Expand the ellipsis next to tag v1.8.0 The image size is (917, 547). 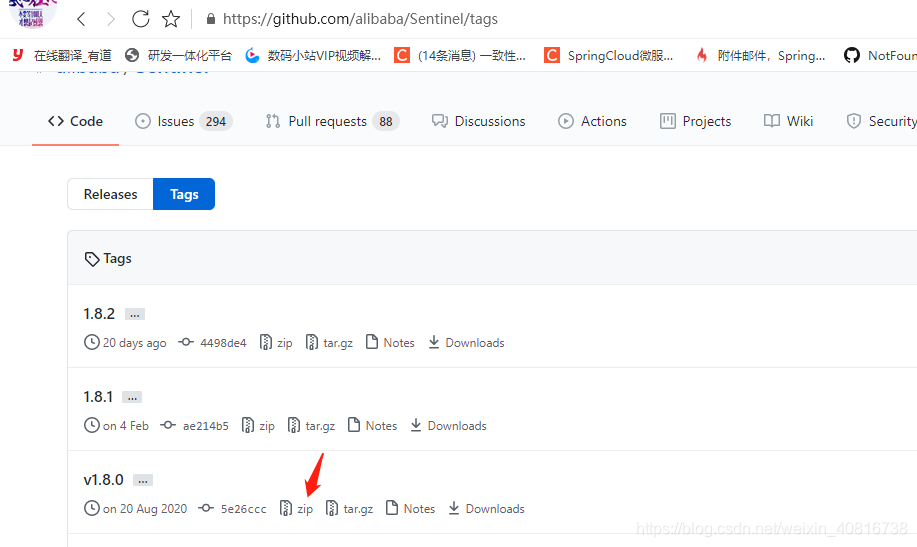[143, 480]
